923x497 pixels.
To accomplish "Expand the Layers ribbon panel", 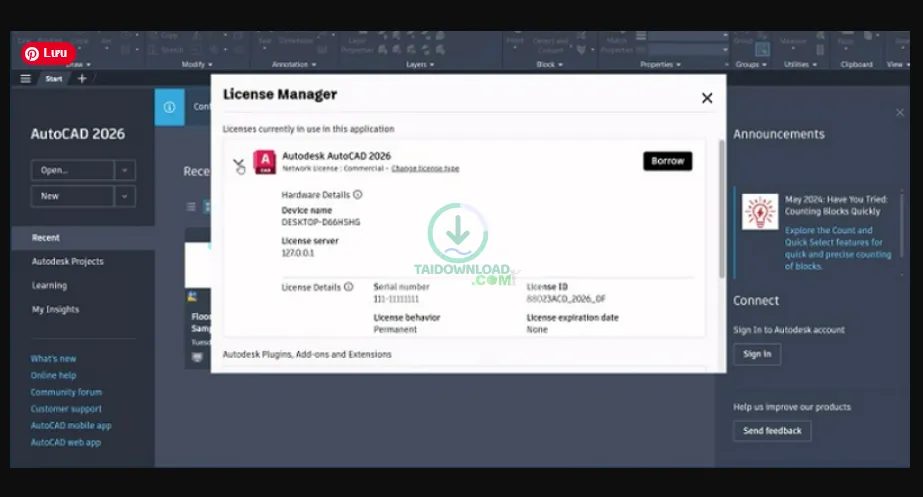I will pyautogui.click(x=420, y=64).
